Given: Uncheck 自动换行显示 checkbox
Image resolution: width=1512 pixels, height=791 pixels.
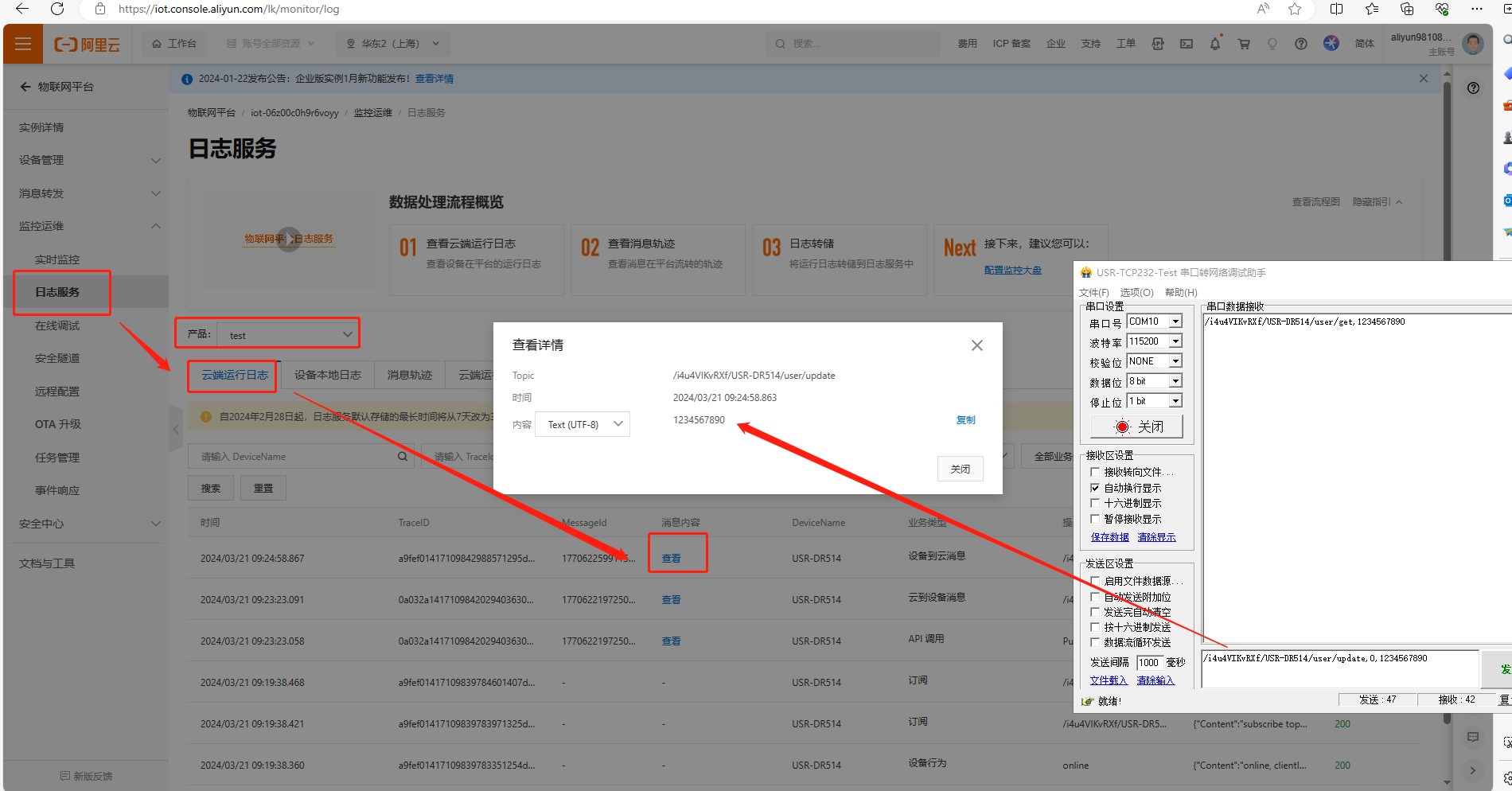Looking at the screenshot, I should click(1095, 488).
